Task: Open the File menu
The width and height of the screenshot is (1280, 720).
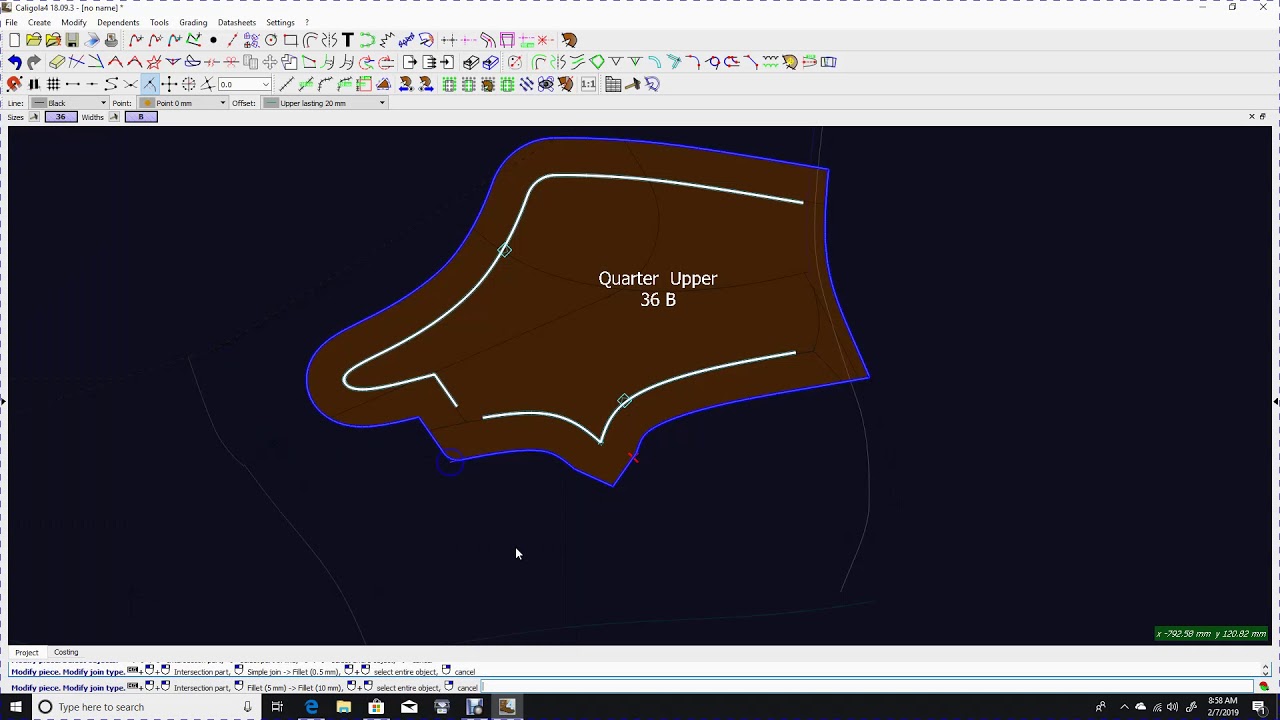Action: 11,22
